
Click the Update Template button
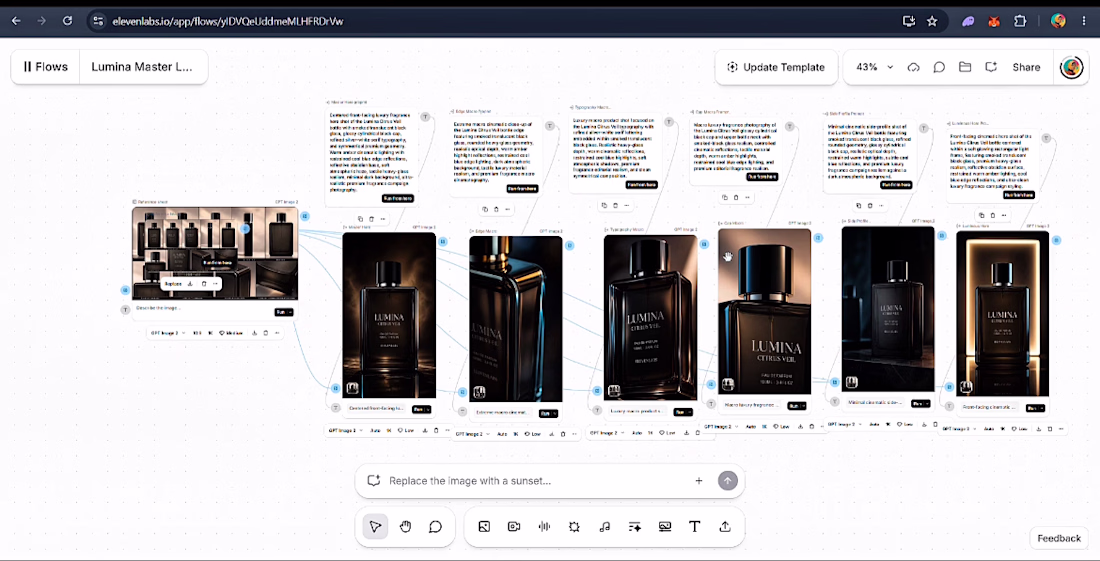coord(776,67)
